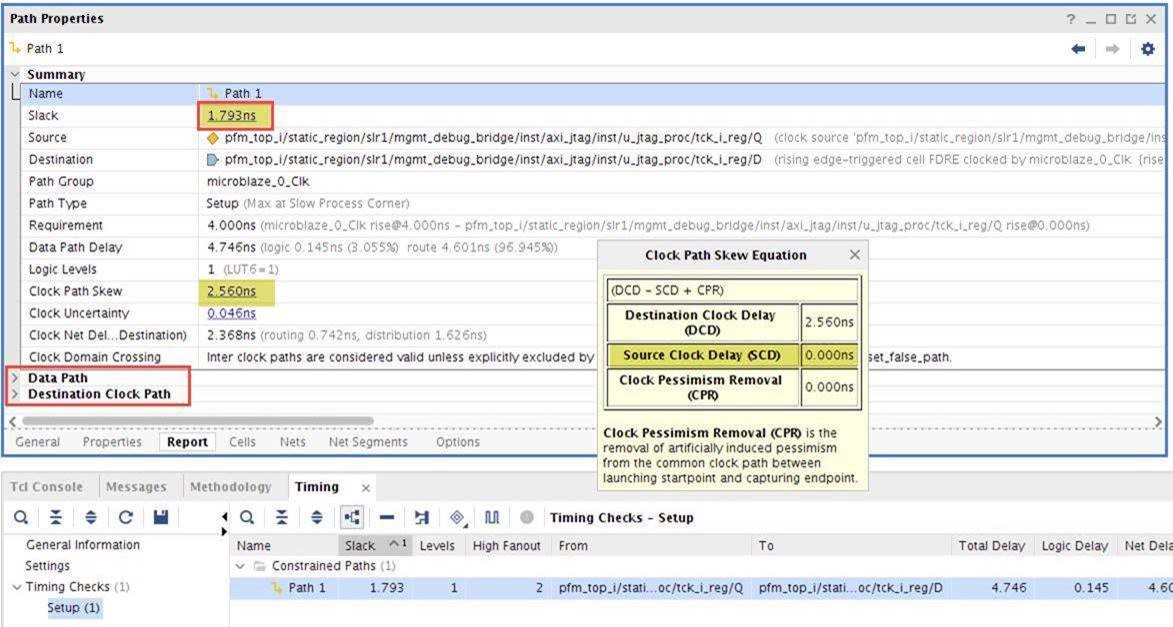Collapse all rows in timing paths table

282,517
